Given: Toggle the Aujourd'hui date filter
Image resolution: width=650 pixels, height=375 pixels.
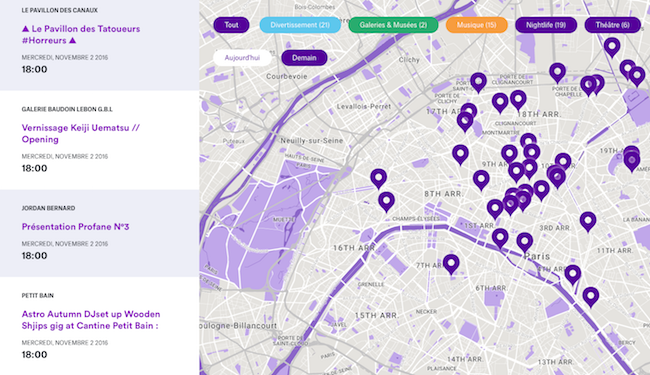Looking at the screenshot, I should (243, 58).
